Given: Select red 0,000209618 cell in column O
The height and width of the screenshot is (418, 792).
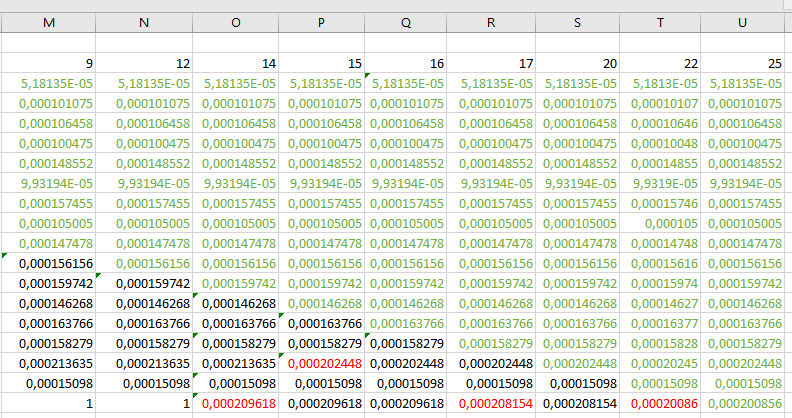Looking at the screenshot, I should [235, 403].
